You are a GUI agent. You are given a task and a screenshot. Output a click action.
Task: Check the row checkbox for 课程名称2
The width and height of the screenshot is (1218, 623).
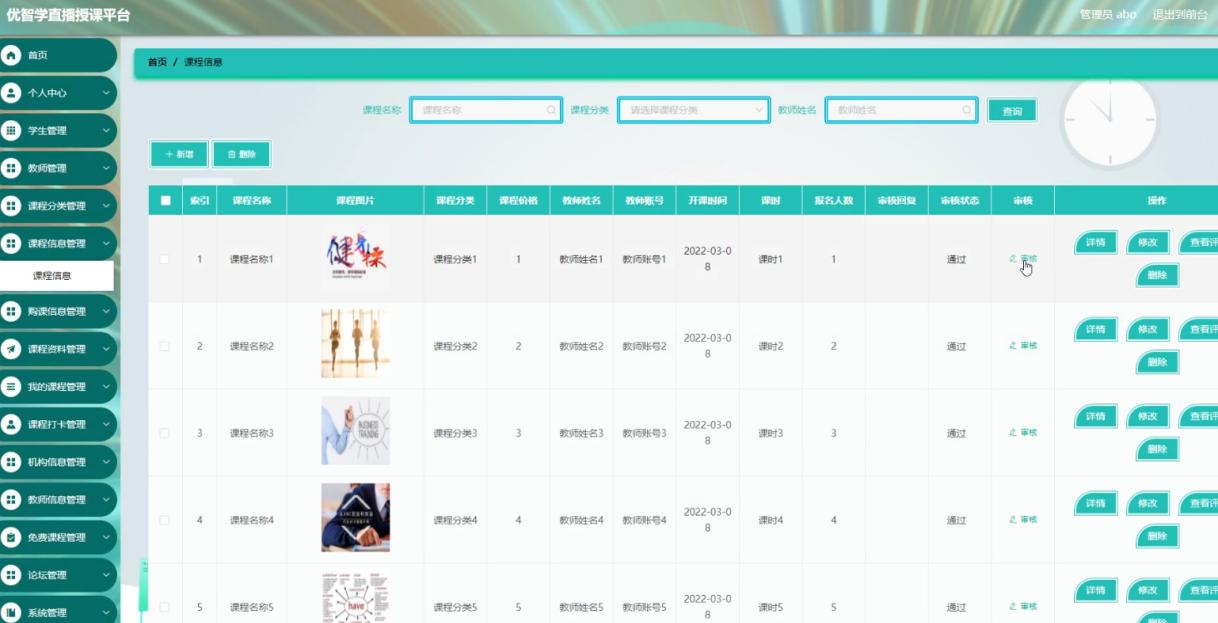tap(165, 346)
